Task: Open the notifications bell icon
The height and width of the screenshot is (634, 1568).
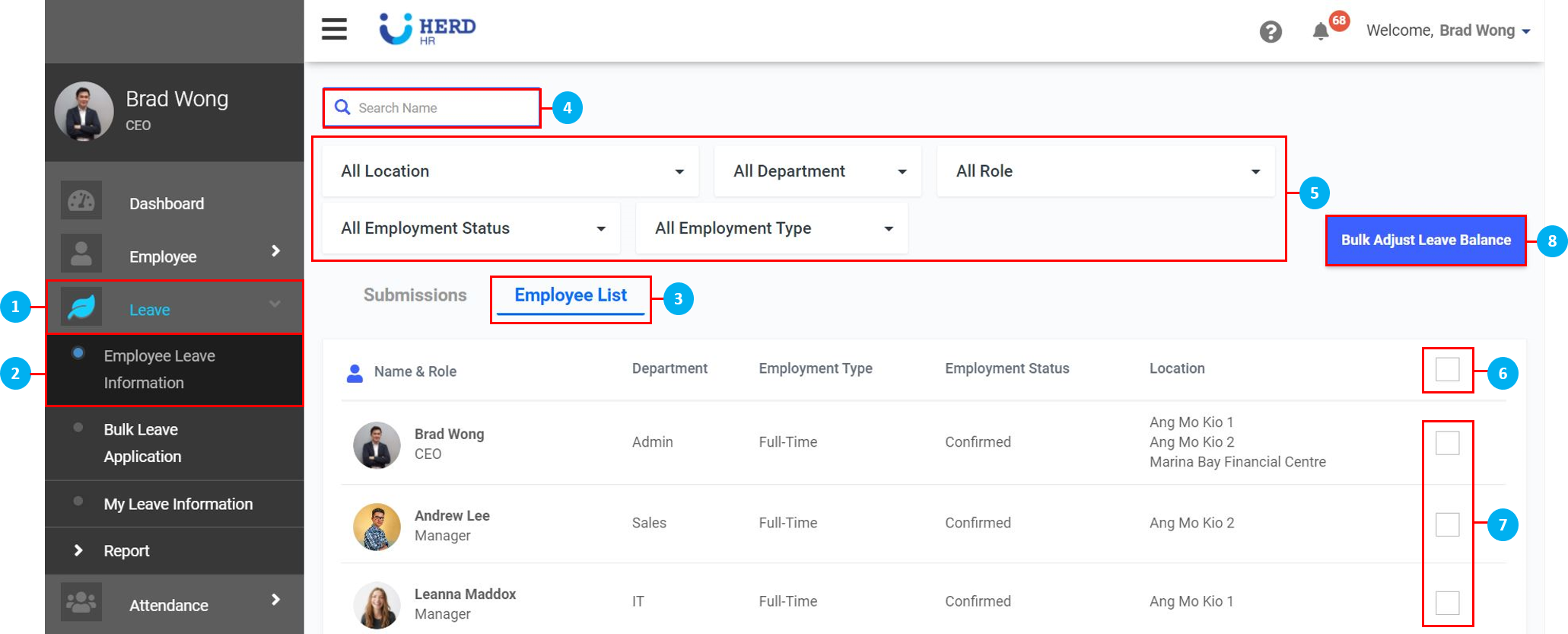Action: tap(1321, 31)
